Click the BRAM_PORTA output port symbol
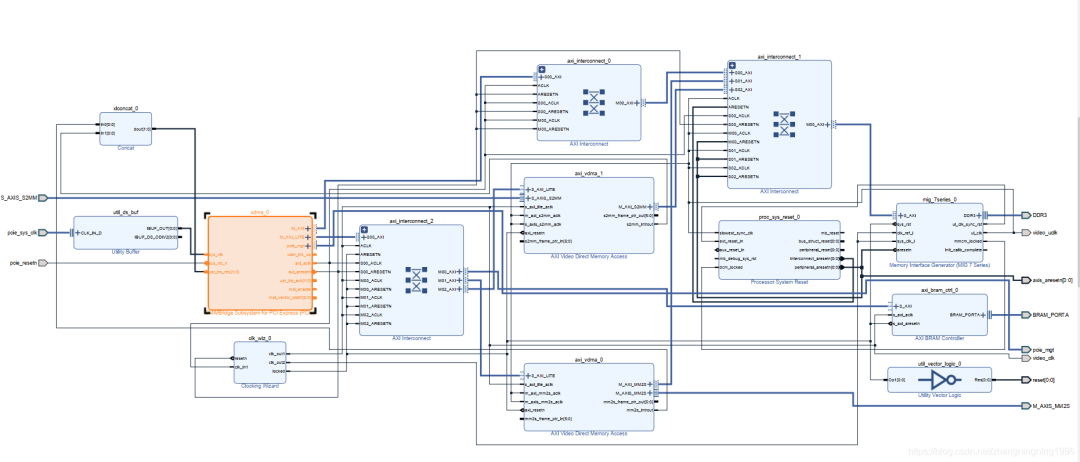The width and height of the screenshot is (1080, 462). coord(1026,314)
